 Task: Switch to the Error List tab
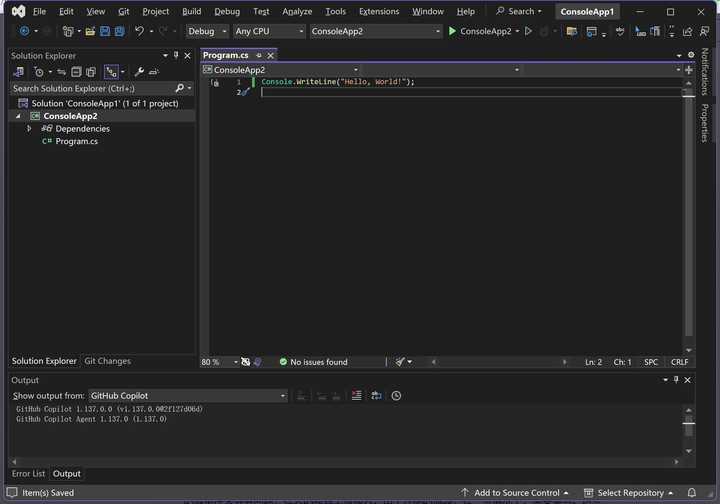[28, 474]
